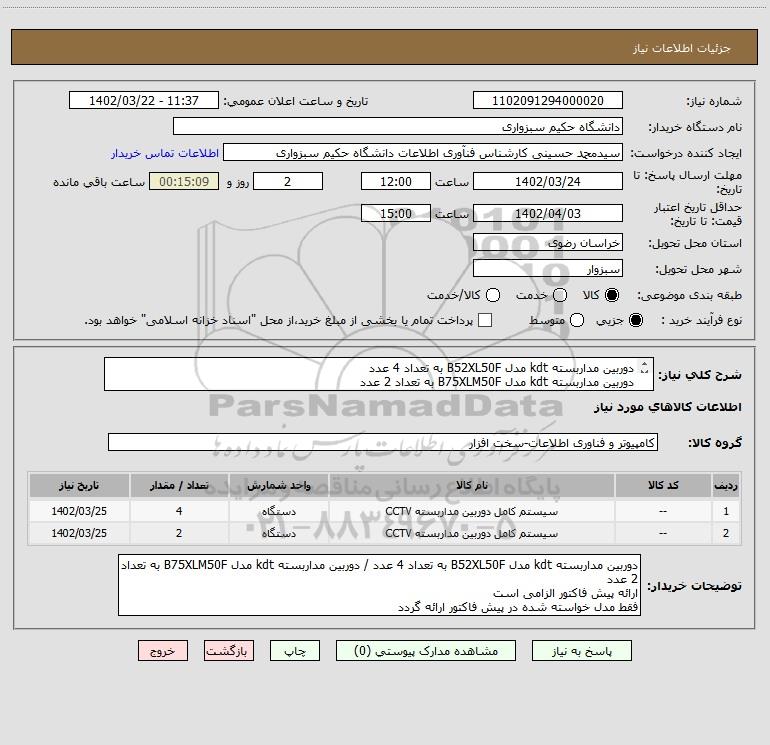Viewport: 770px width, 745px height.
Task: Click the price validity date 1402/04/03
Action: pos(548,213)
